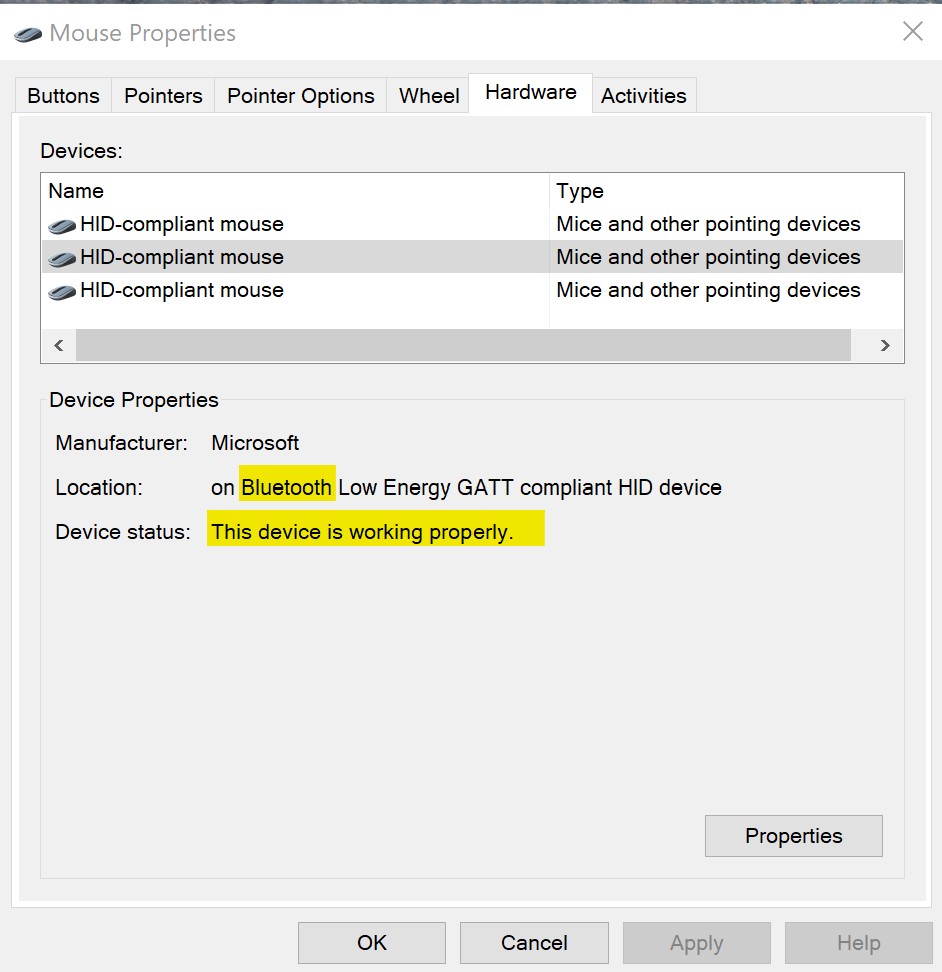942x972 pixels.
Task: Click the Properties button
Action: (x=793, y=836)
